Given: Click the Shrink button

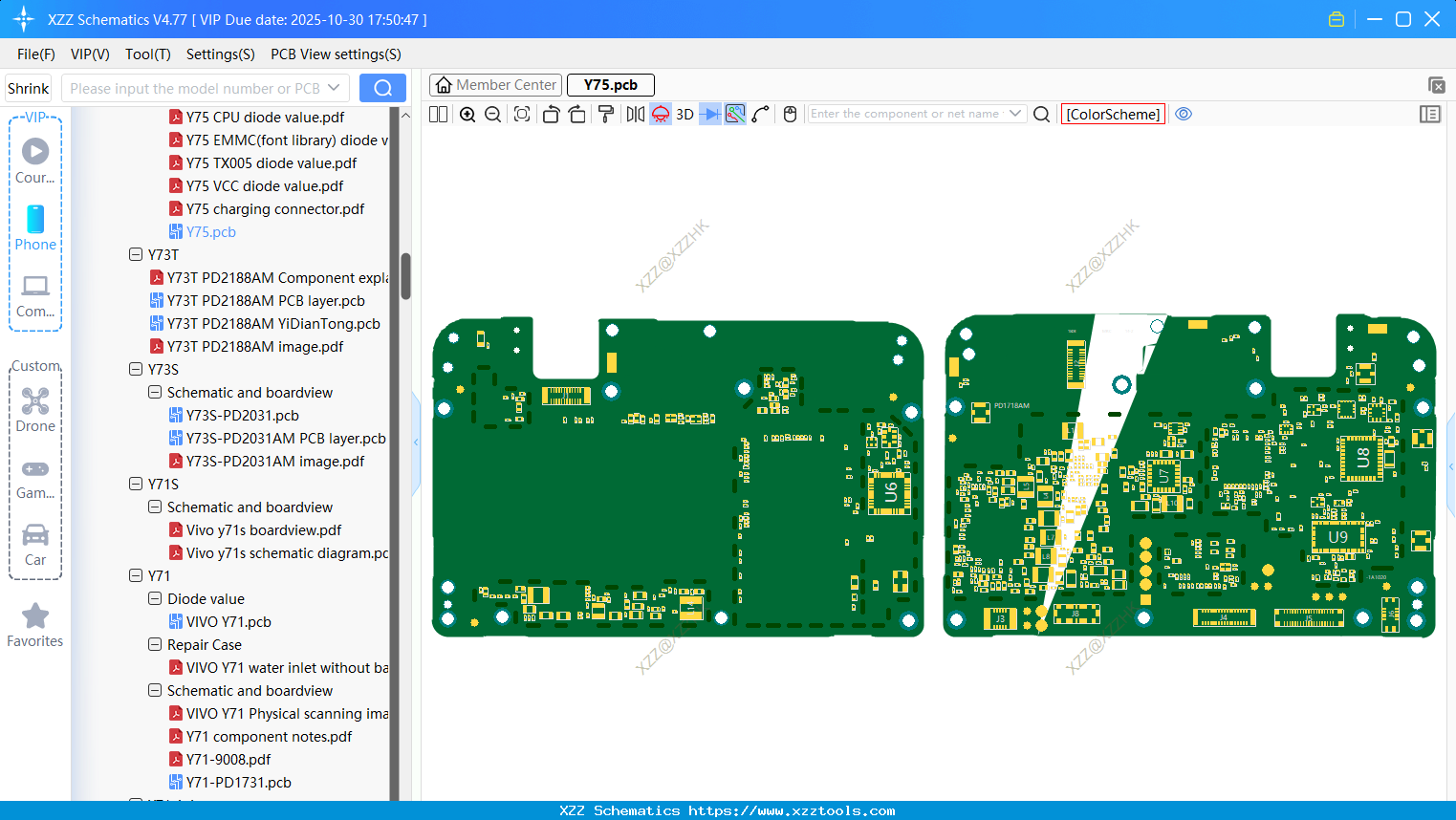Looking at the screenshot, I should 29,88.
